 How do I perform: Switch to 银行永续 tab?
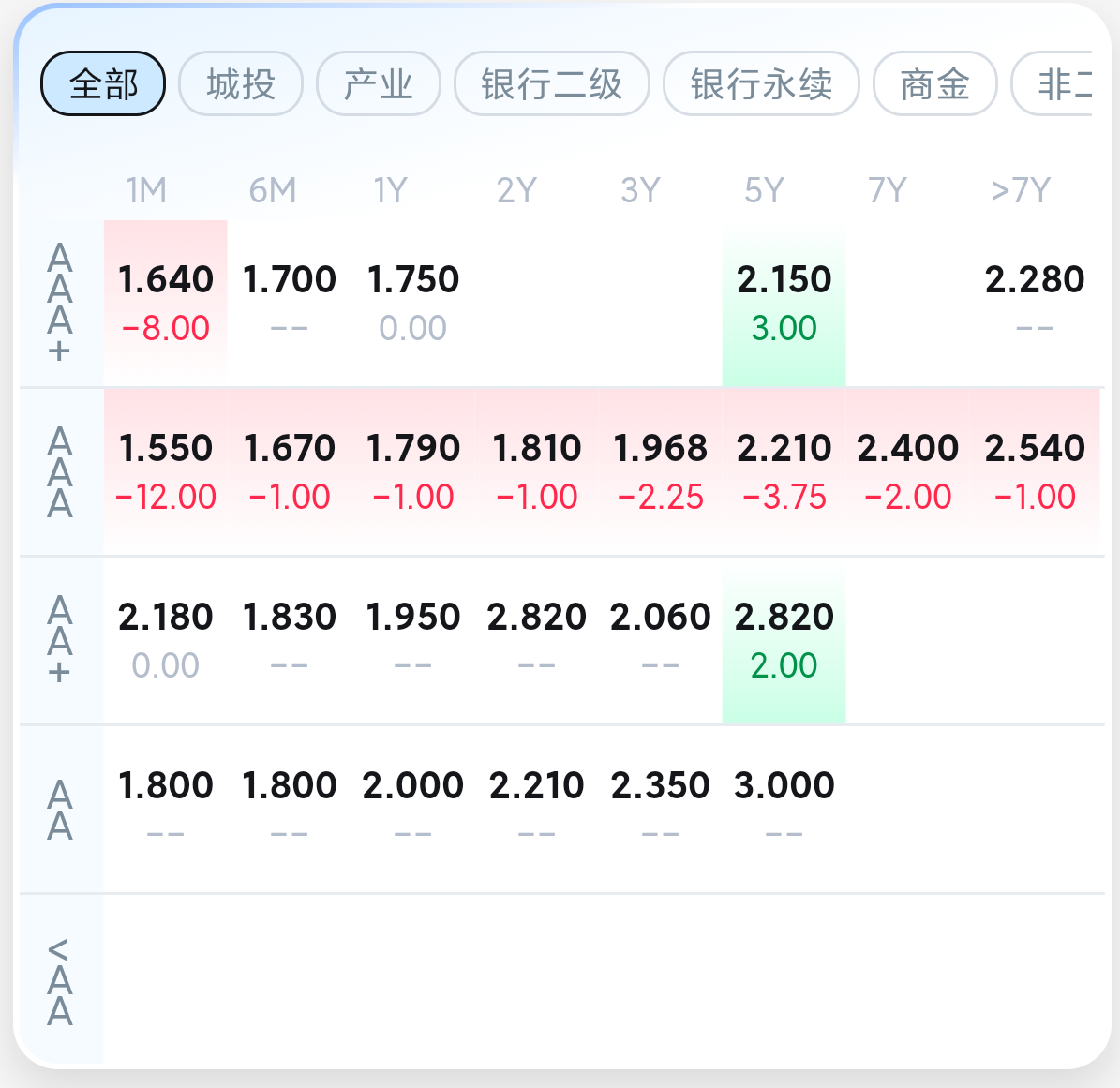pyautogui.click(x=761, y=84)
